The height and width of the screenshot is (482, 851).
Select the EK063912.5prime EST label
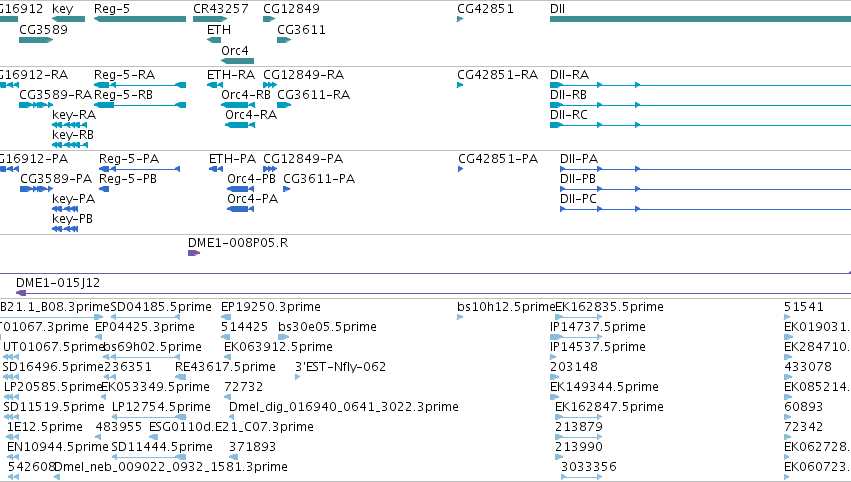coord(278,346)
